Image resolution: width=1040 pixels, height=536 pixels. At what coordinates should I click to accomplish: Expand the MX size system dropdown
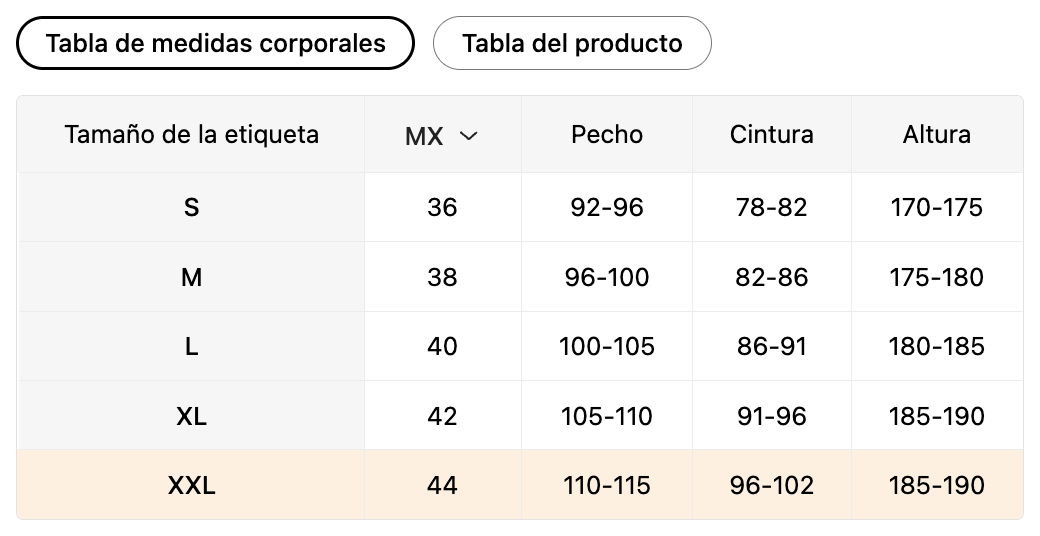(x=442, y=135)
